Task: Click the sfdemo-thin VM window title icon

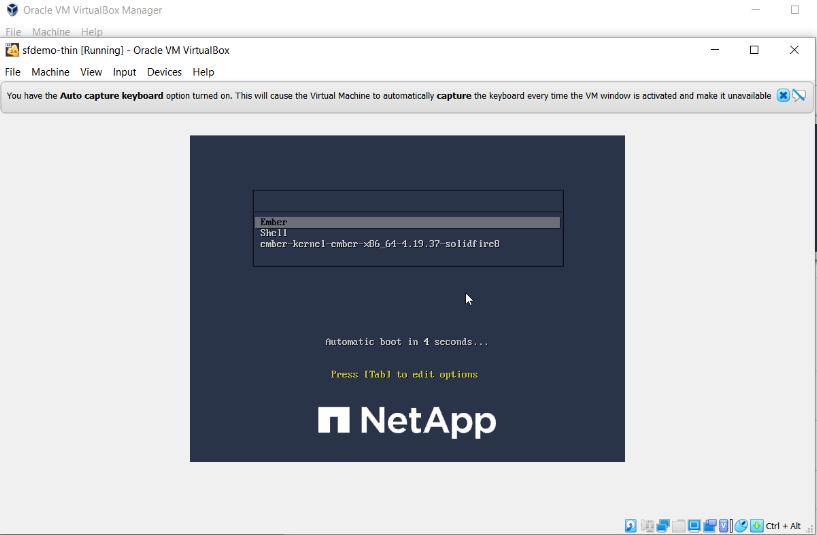Action: [12, 50]
